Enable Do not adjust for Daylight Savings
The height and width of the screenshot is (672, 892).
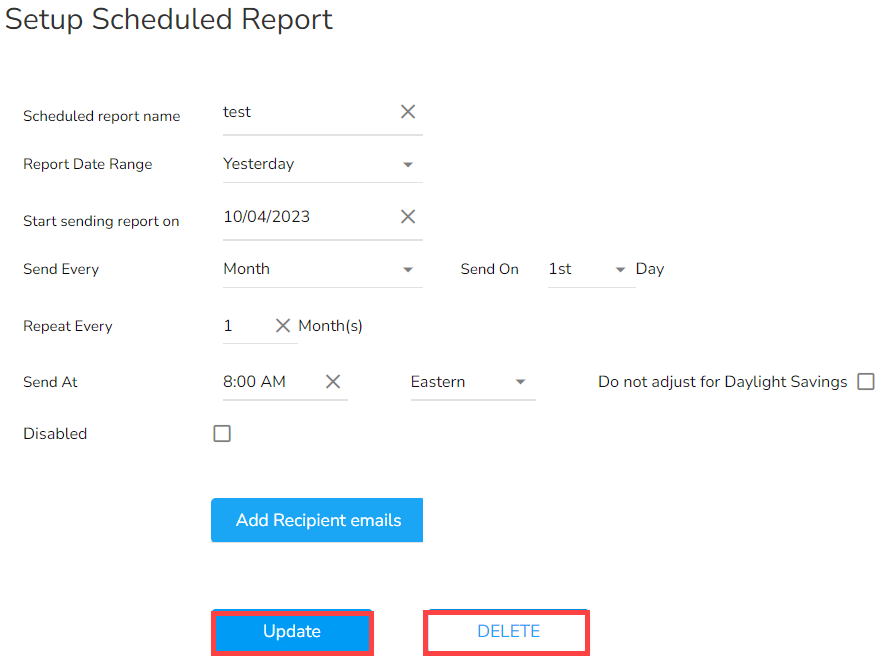[866, 382]
